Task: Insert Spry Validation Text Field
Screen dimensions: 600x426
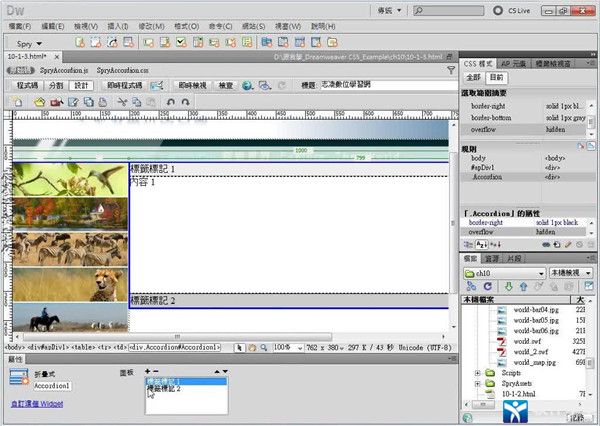Action: pos(148,42)
